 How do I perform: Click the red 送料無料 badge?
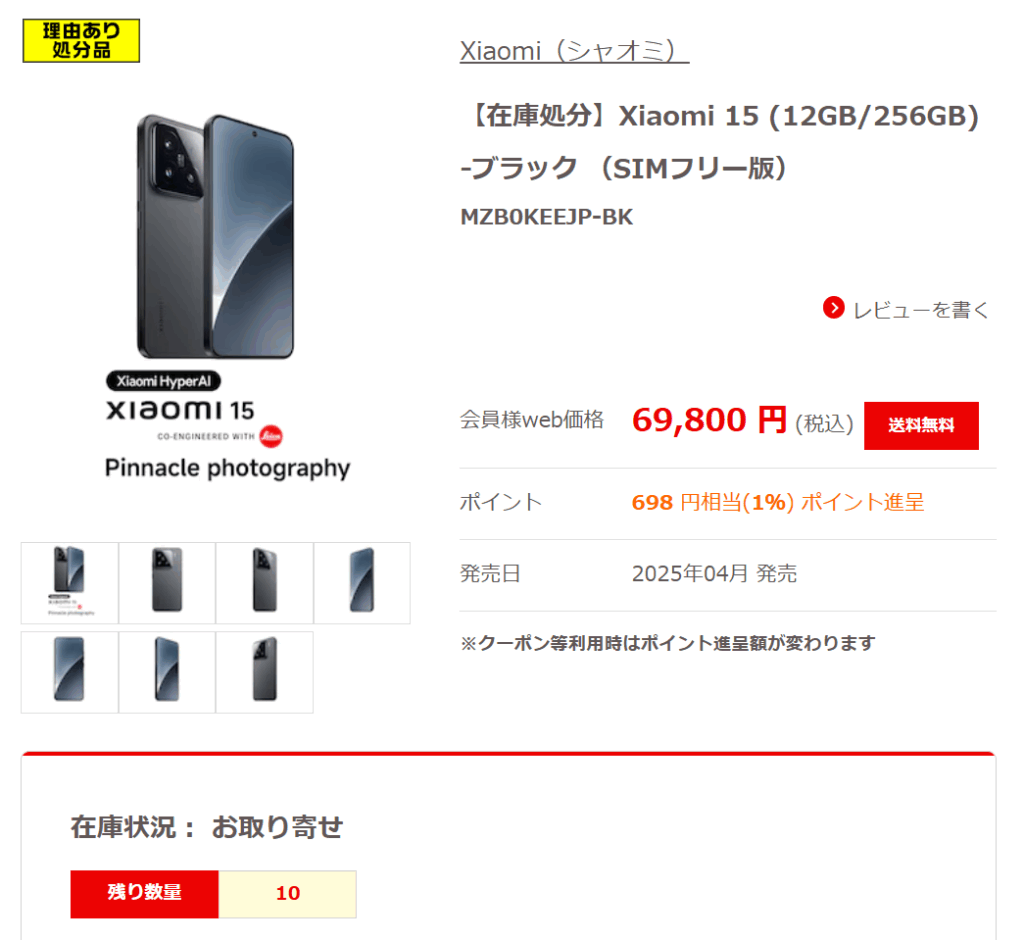(x=921, y=425)
